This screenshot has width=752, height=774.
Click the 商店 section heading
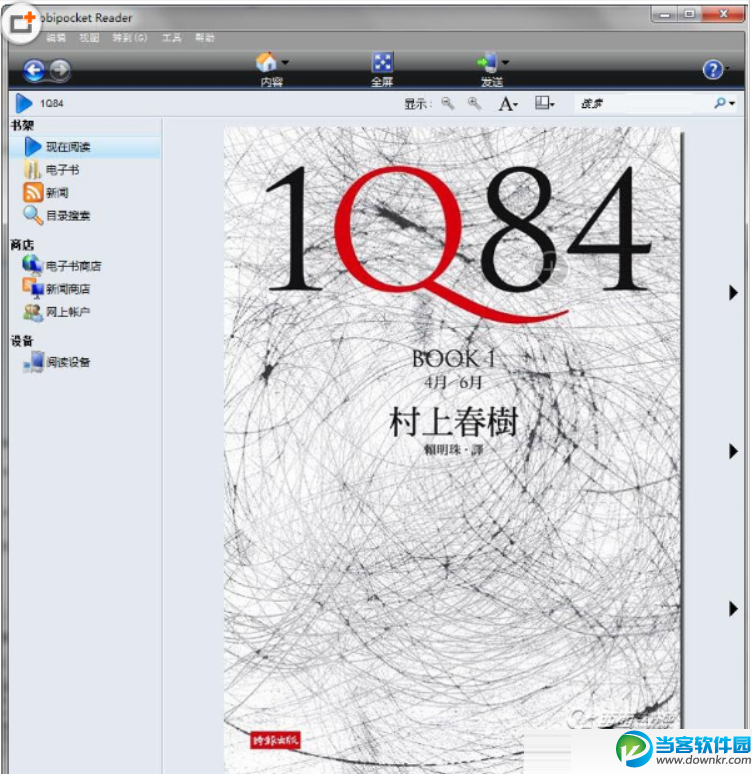click(22, 245)
